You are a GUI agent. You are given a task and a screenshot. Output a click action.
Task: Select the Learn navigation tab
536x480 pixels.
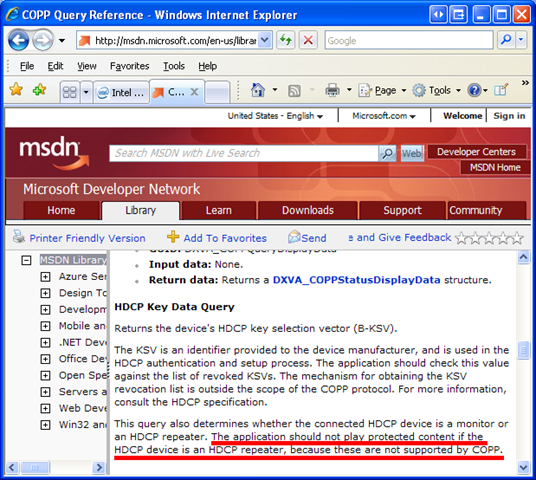(x=219, y=210)
